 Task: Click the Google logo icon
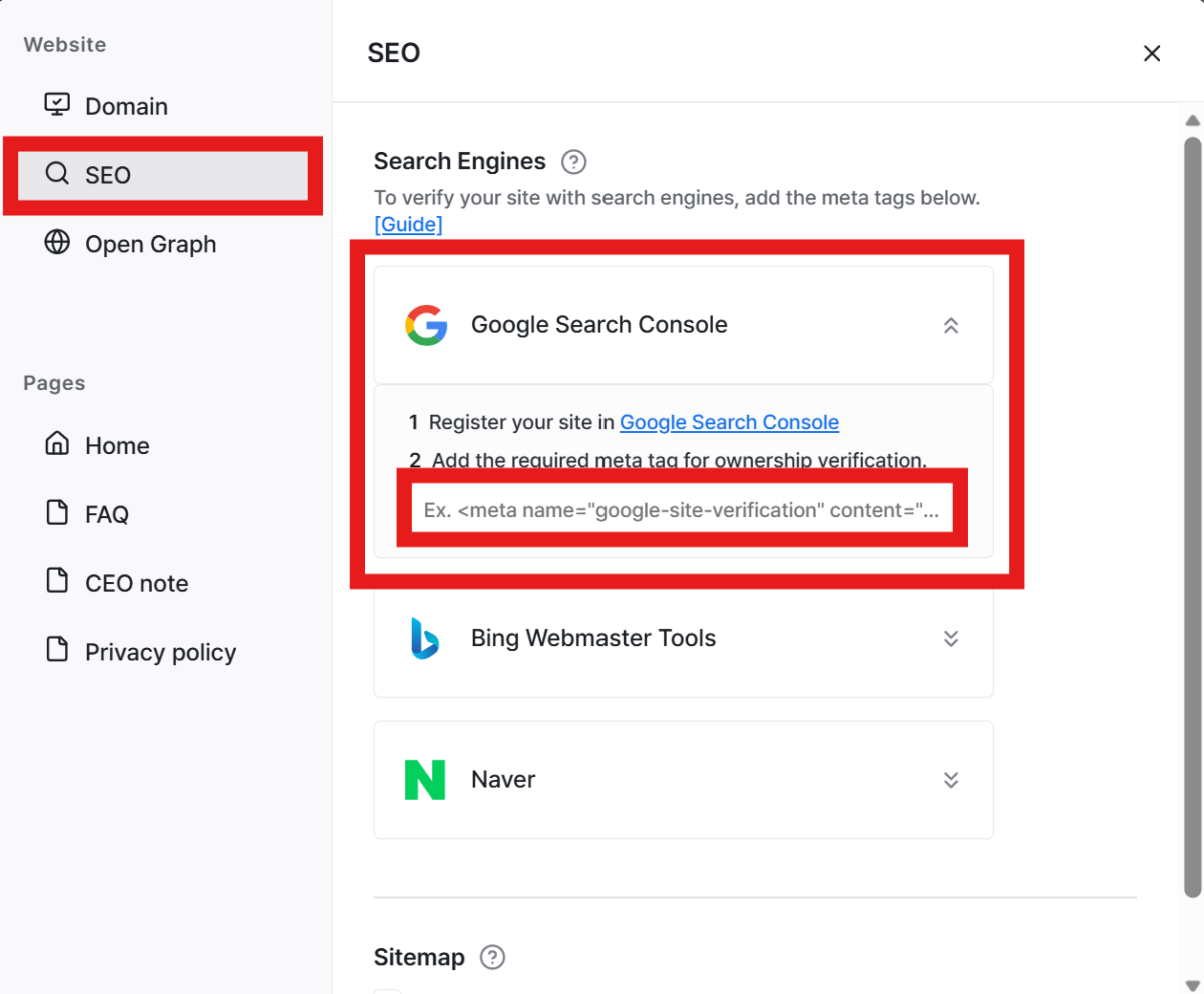pos(426,325)
